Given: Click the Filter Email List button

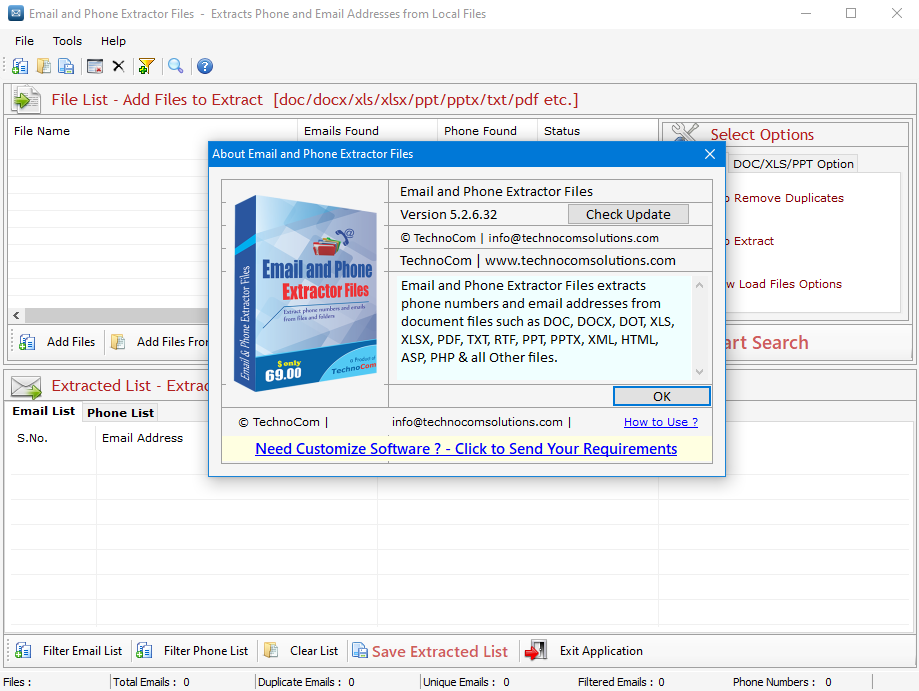Looking at the screenshot, I should pyautogui.click(x=69, y=651).
